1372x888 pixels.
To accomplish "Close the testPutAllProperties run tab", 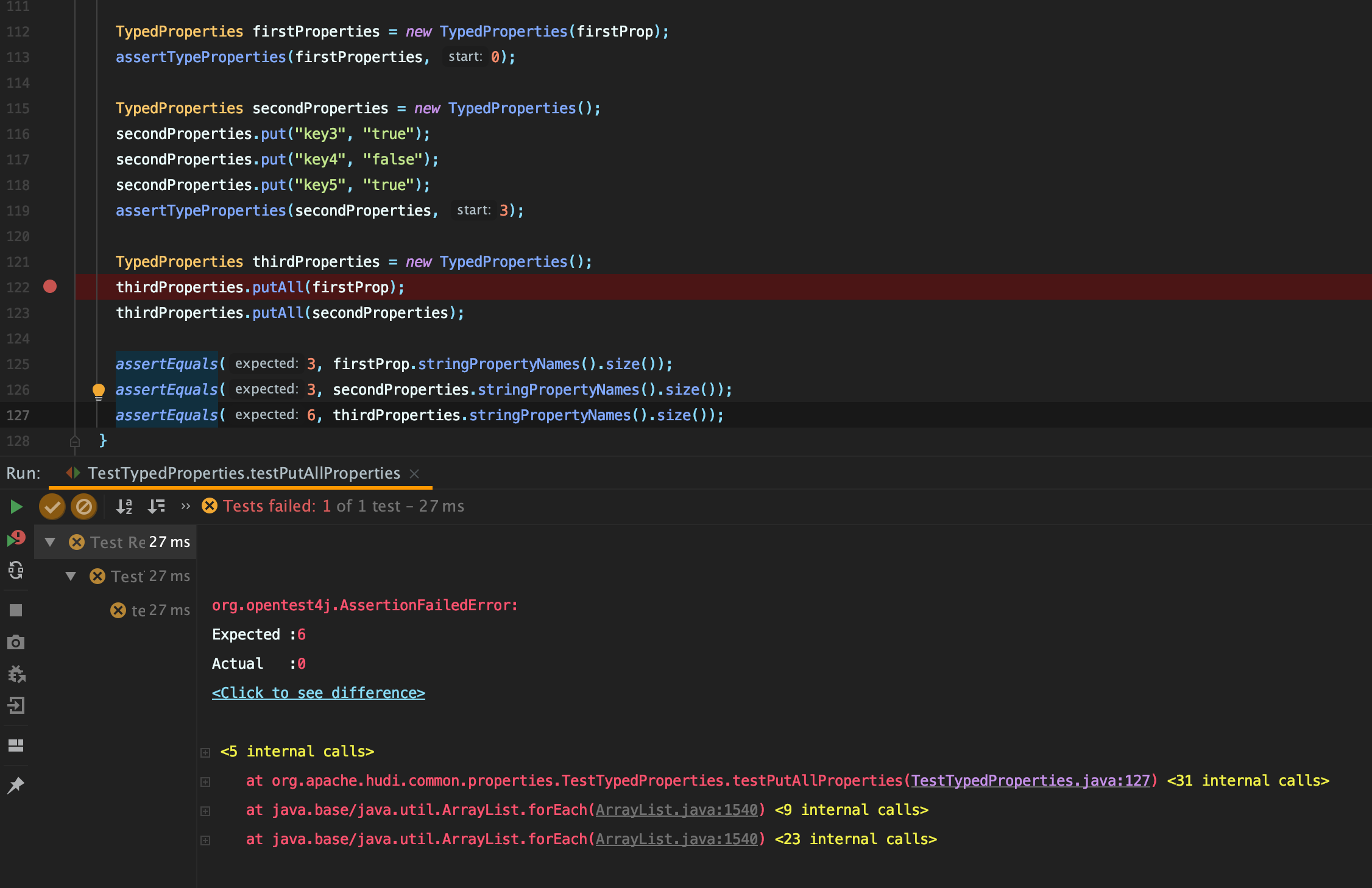I will (415, 474).
